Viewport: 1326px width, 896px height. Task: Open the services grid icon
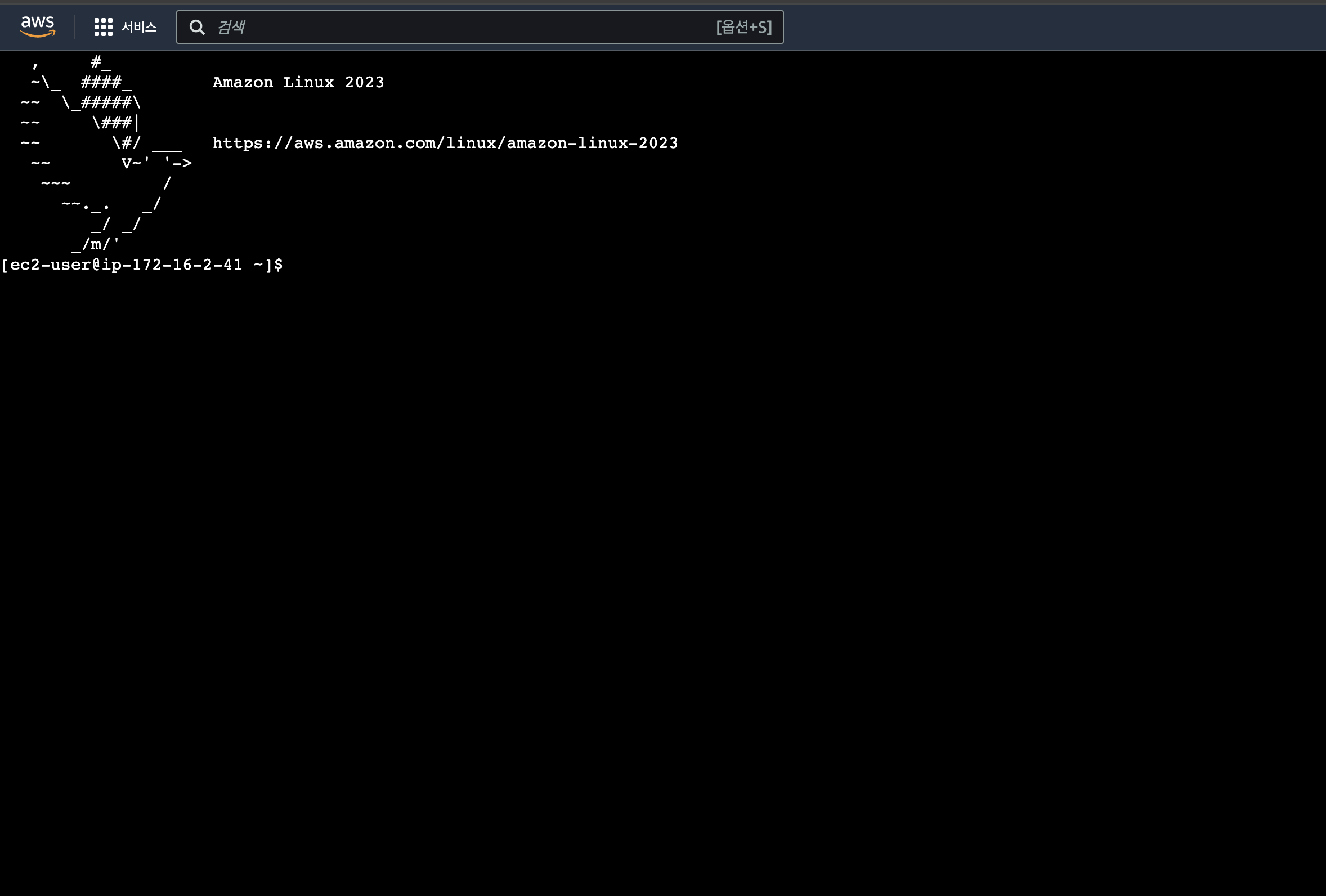tap(103, 27)
